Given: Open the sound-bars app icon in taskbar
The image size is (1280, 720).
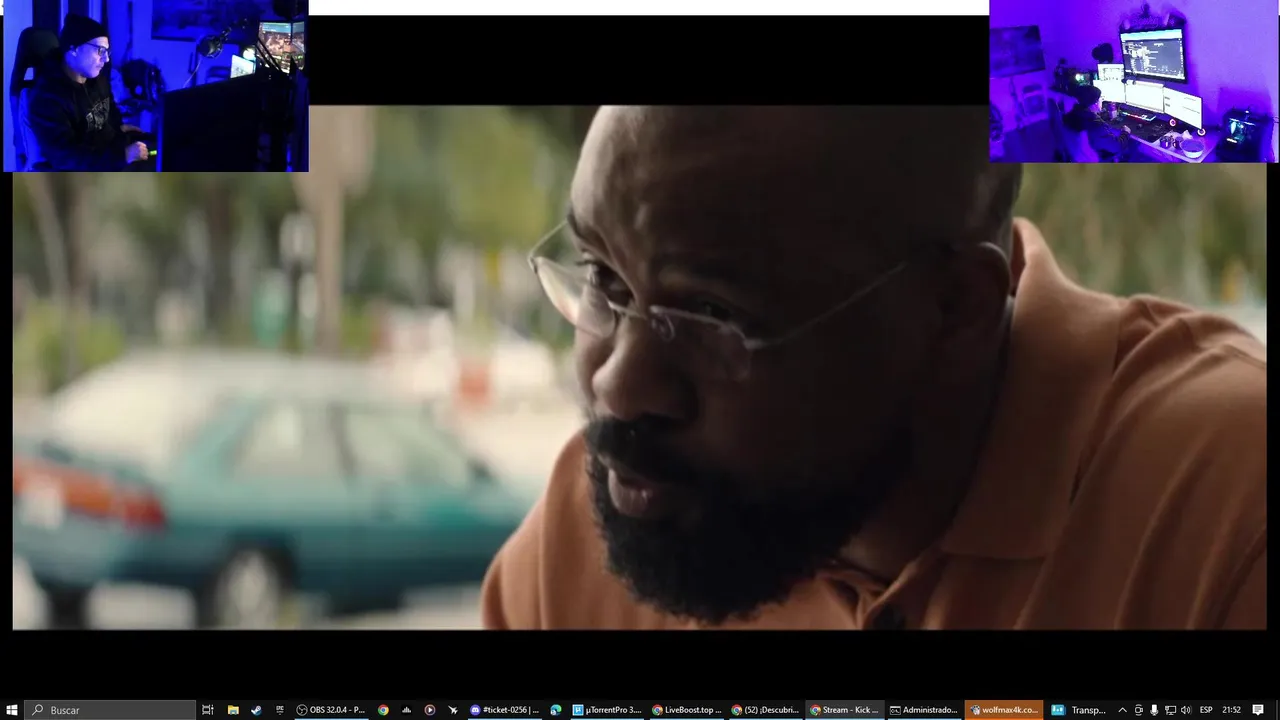Looking at the screenshot, I should (406, 710).
